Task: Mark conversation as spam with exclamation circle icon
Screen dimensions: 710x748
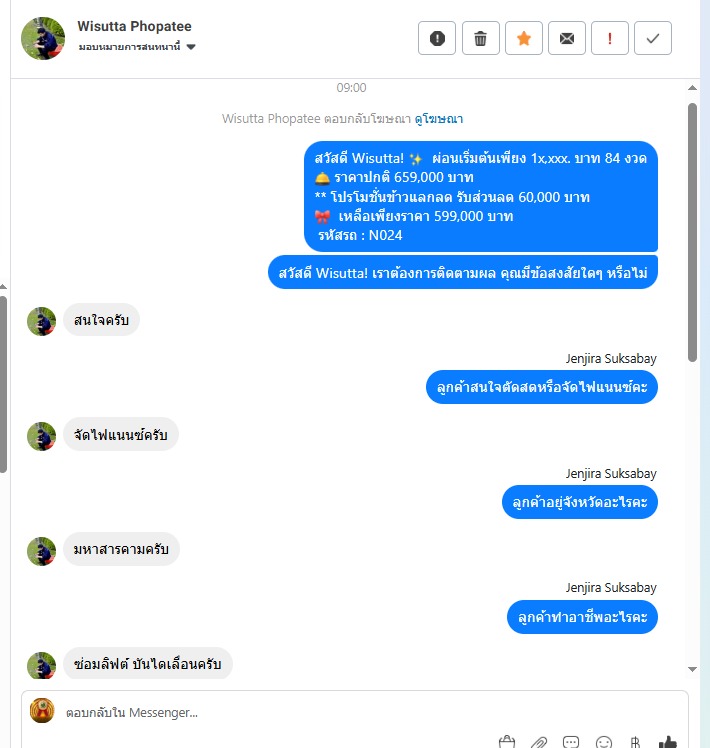Action: pyautogui.click(x=437, y=38)
